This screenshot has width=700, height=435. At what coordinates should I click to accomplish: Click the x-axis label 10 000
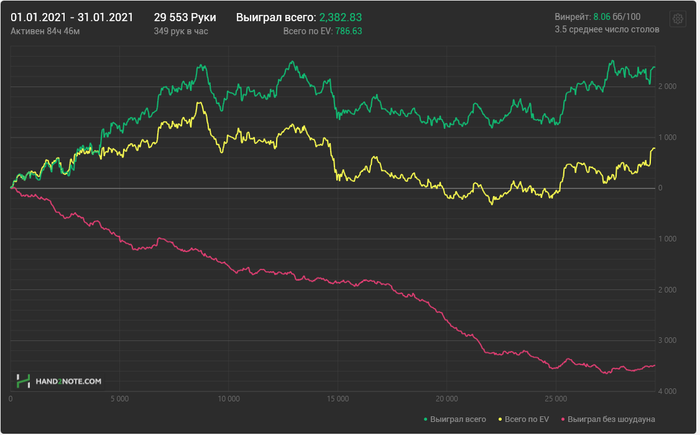[x=229, y=401]
